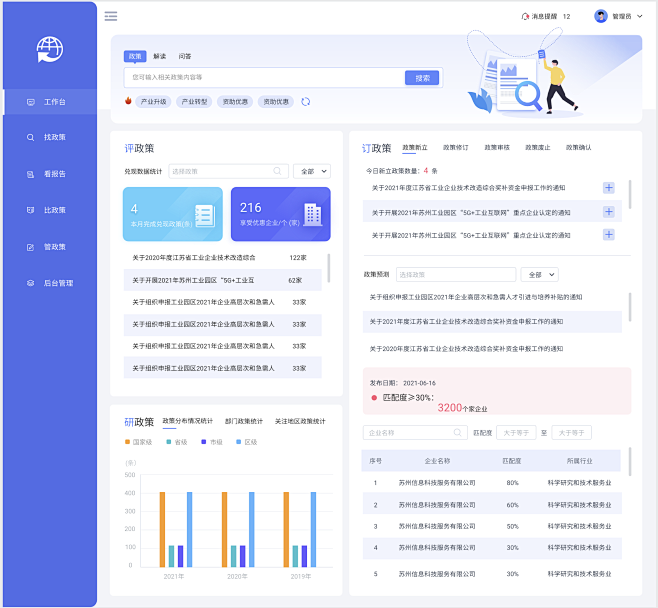
Task: Click scrollbar beside enterprise matching table
Action: (x=629, y=462)
